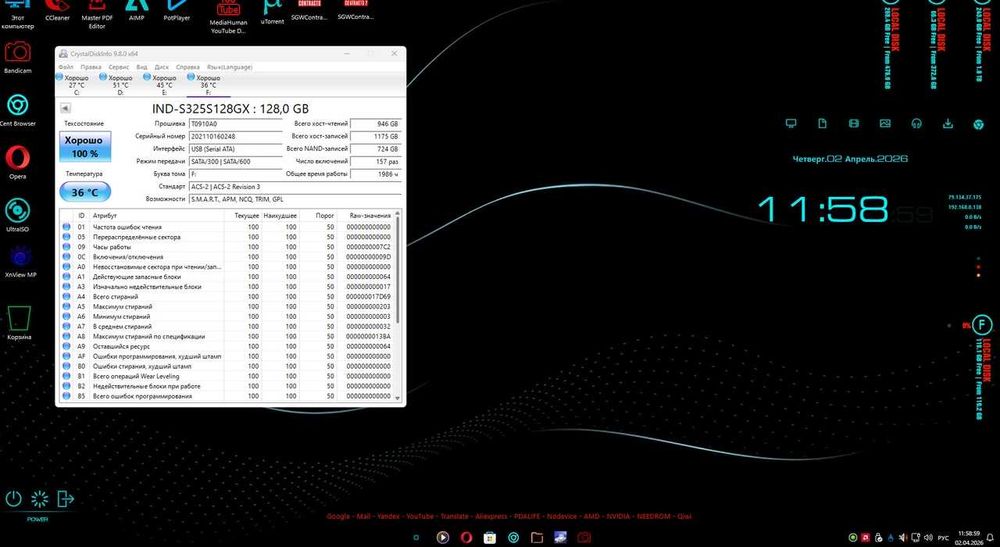Click the SMART table vertical scrollbar
Viewport: 1000px width, 547px height.
(398, 268)
